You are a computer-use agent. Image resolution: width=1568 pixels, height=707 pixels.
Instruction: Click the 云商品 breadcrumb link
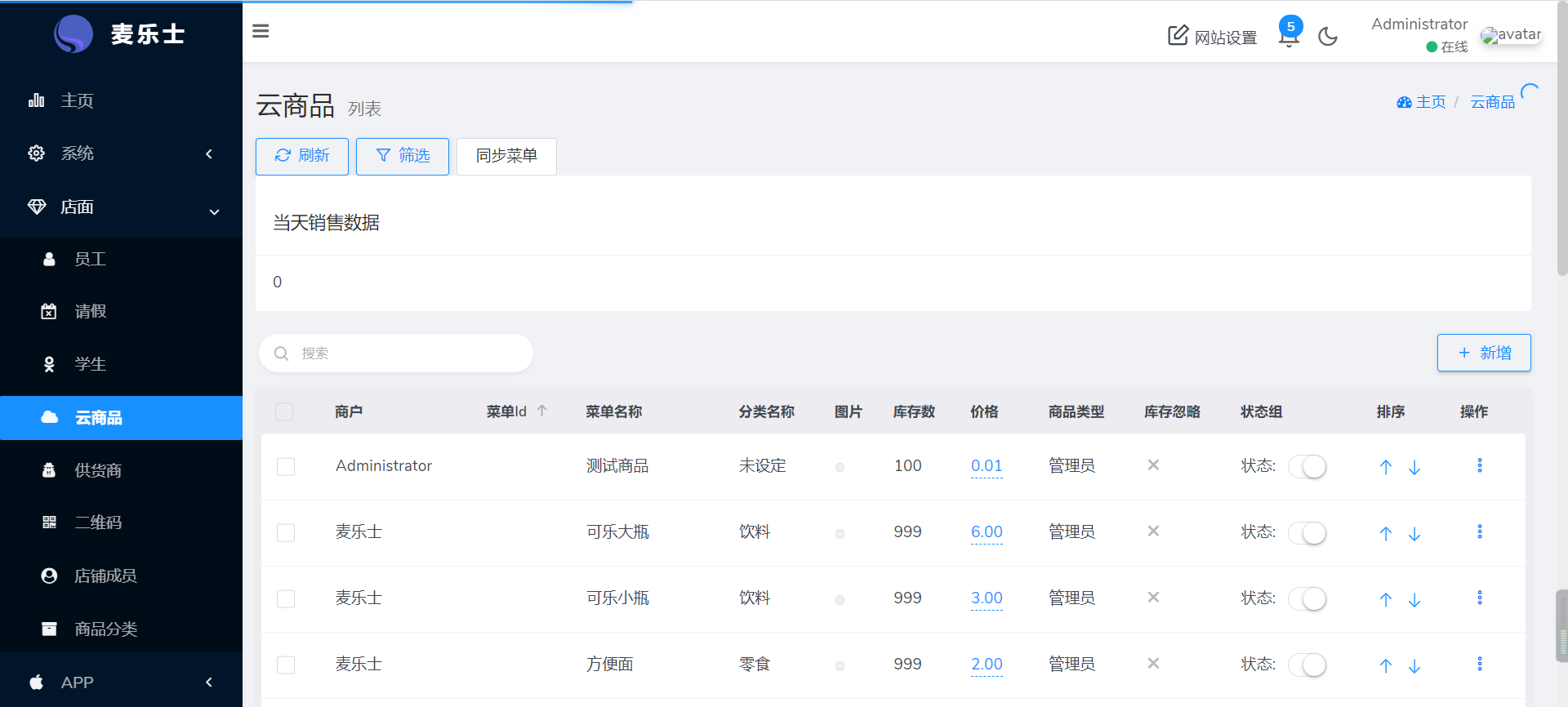pos(1493,102)
